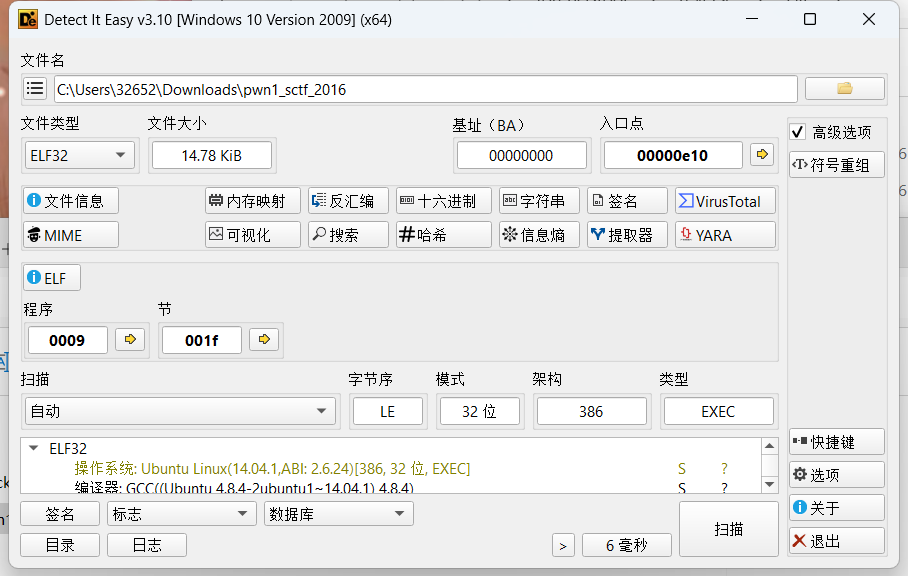Click the 入口点 00000e10 field
The height and width of the screenshot is (576, 908).
coord(673,155)
